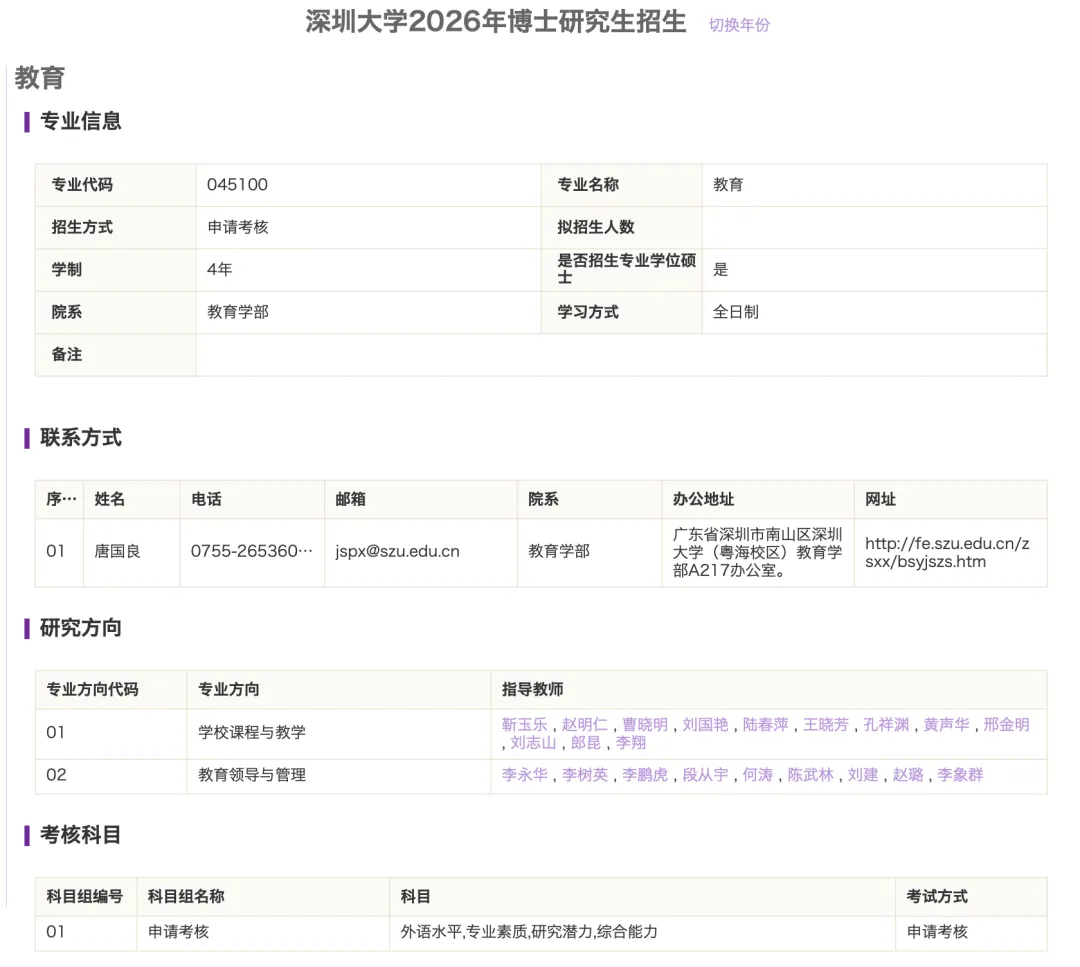Image resolution: width=1080 pixels, height=967 pixels.
Task: Click the 李鹏虎 advisor name
Action: [645, 775]
